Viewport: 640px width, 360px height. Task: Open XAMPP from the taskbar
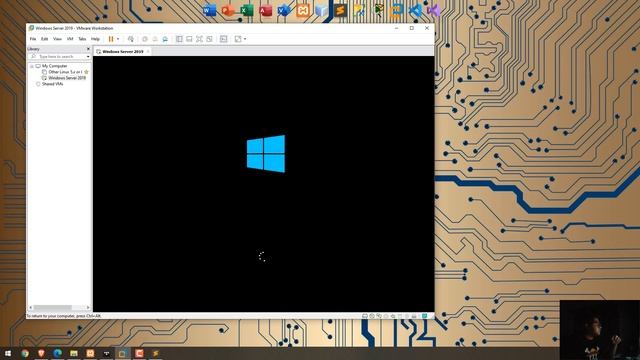click(90, 353)
